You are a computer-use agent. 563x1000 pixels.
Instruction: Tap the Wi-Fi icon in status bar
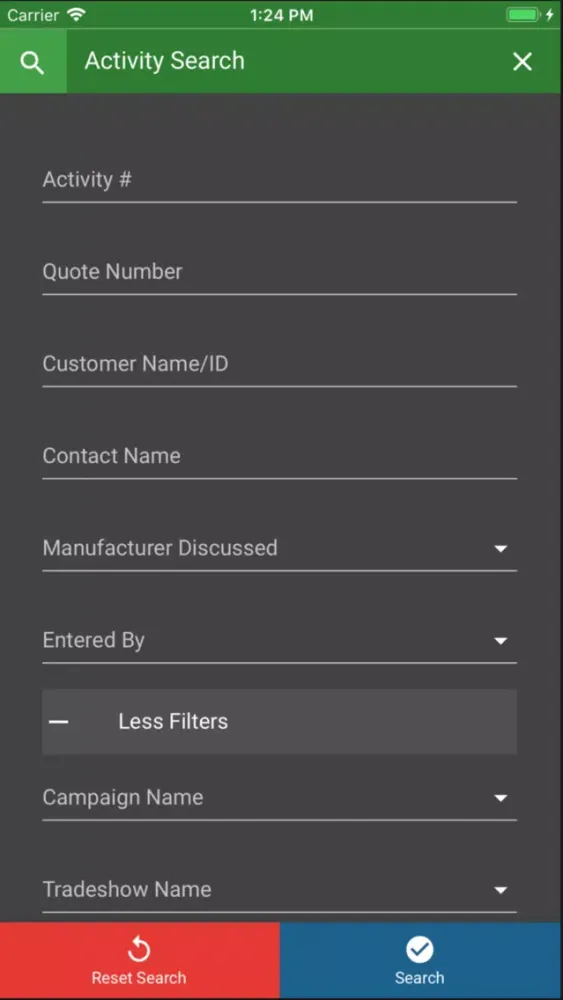(x=76, y=15)
